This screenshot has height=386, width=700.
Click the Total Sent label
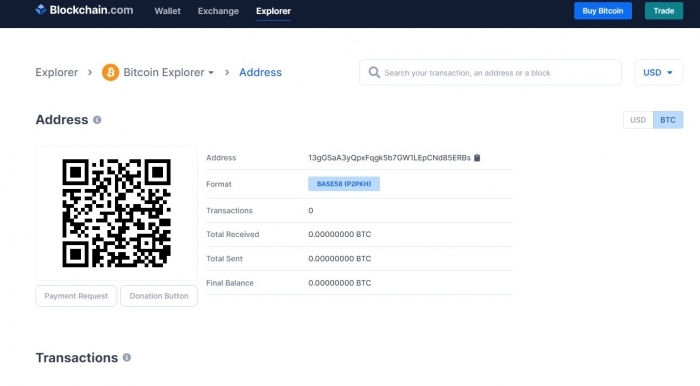(224, 258)
